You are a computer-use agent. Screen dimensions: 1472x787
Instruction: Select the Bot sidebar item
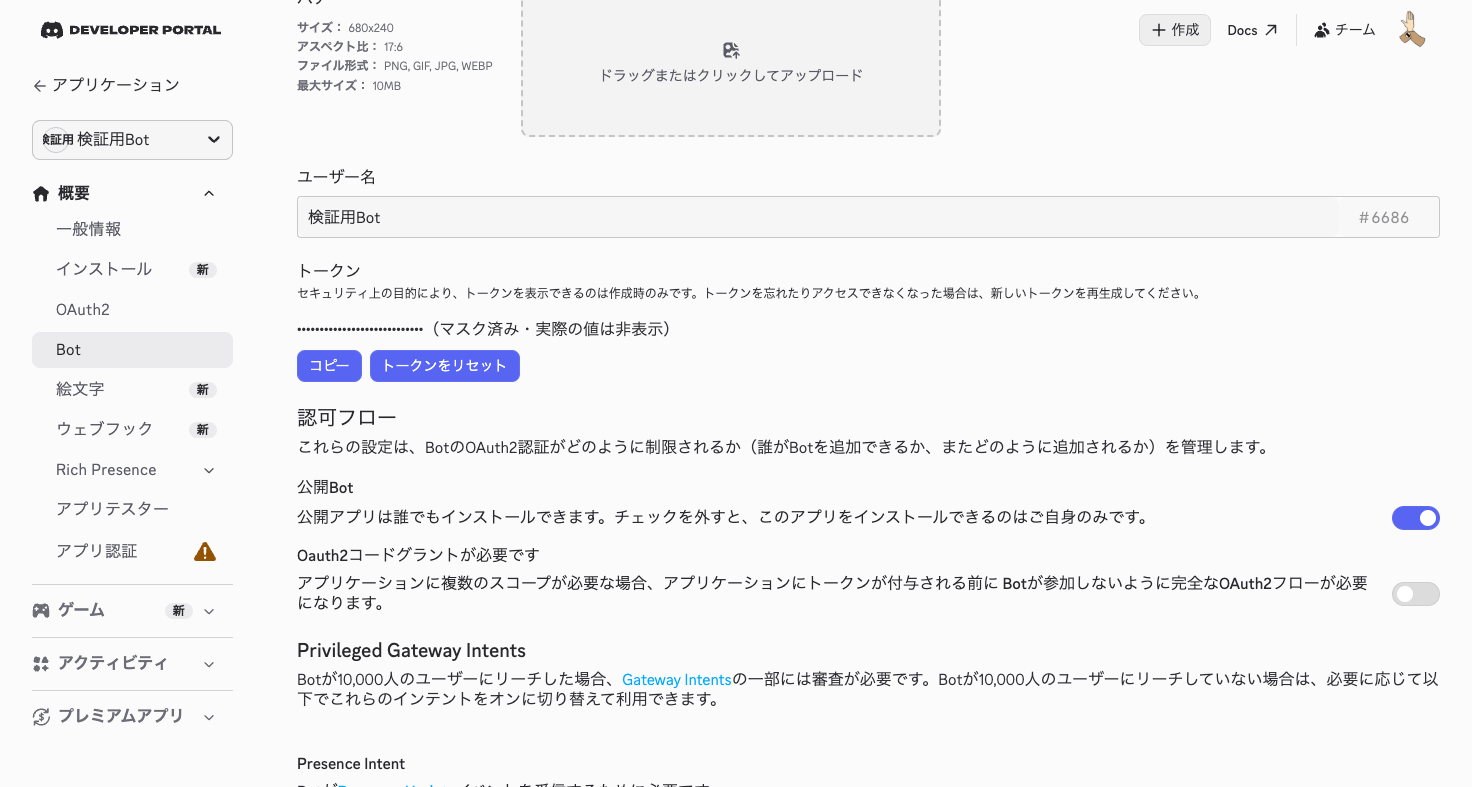click(132, 350)
